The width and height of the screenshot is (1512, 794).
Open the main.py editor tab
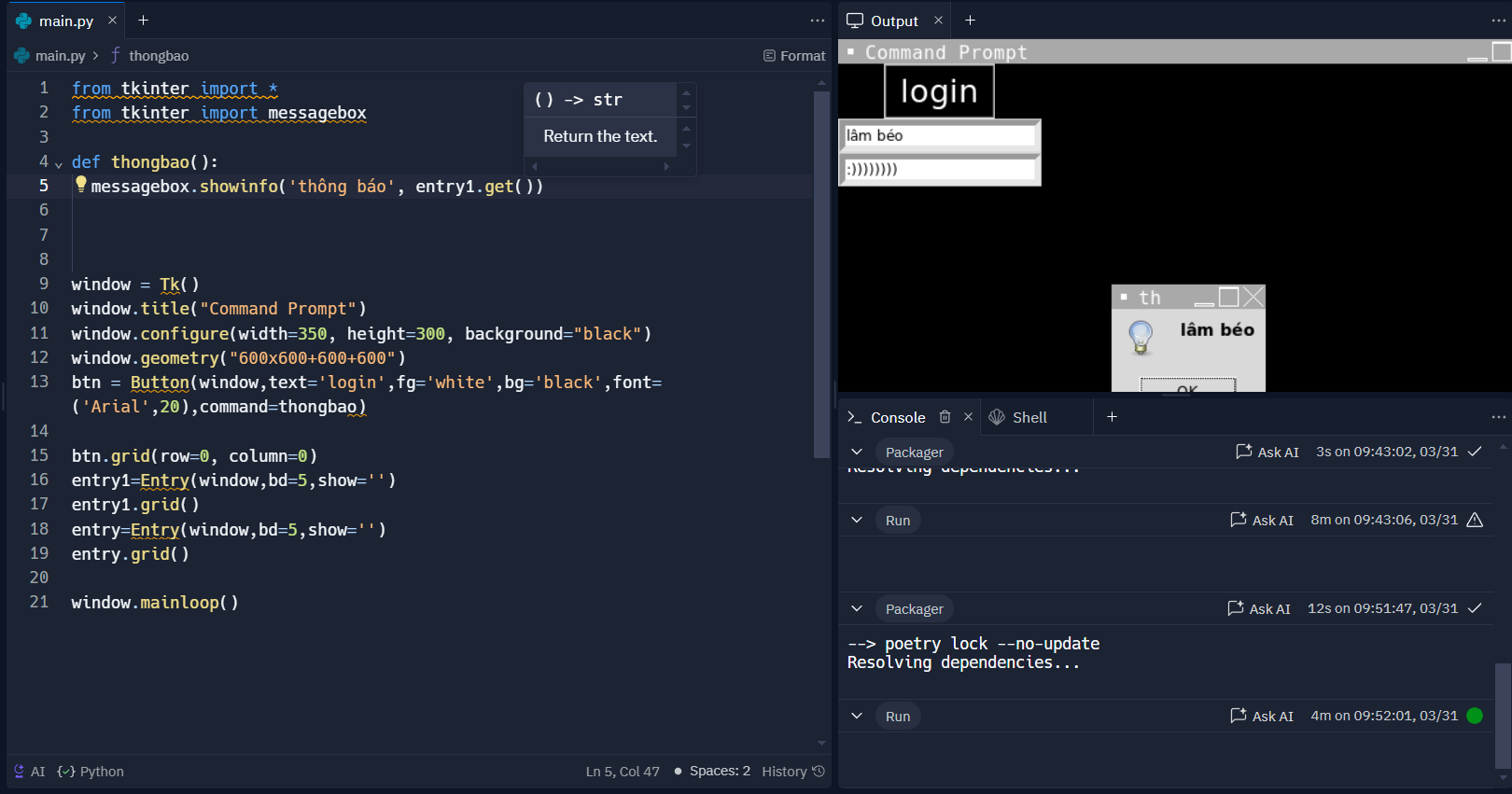65,21
